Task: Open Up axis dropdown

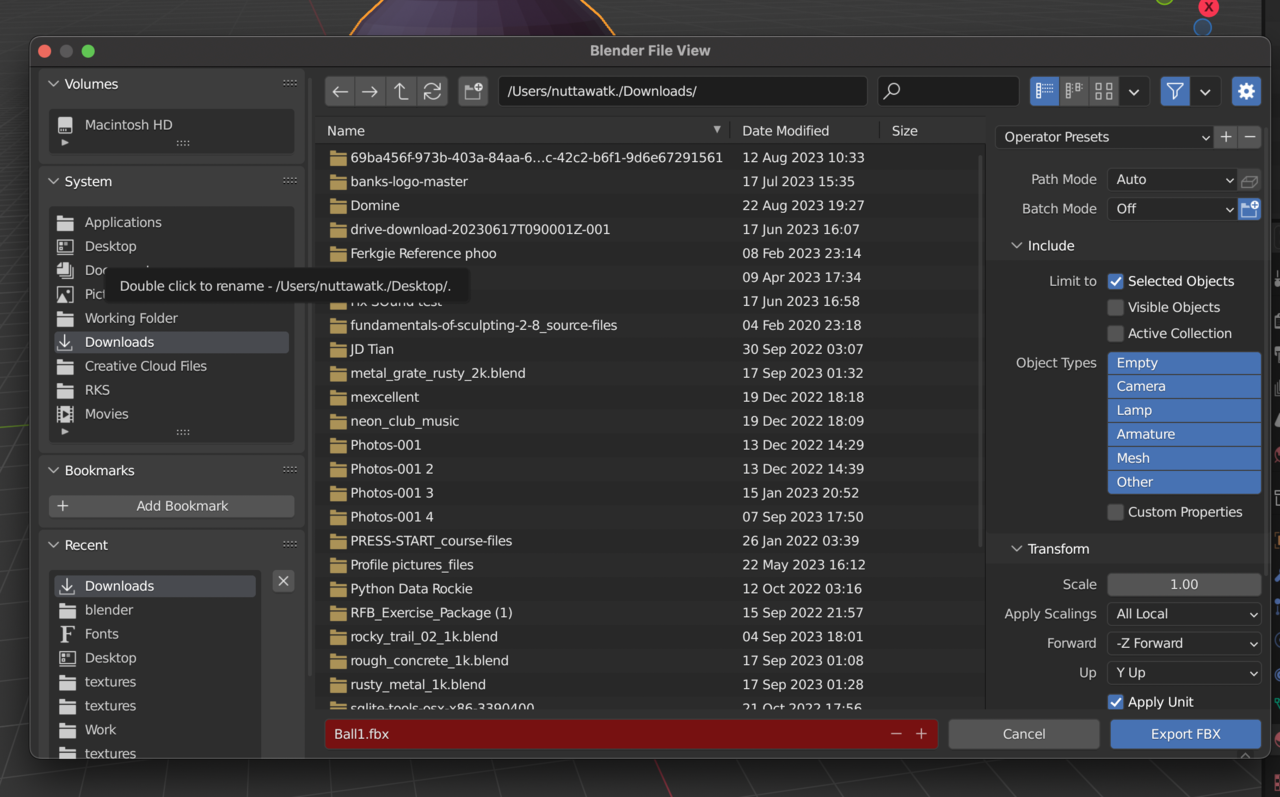Action: point(1184,673)
